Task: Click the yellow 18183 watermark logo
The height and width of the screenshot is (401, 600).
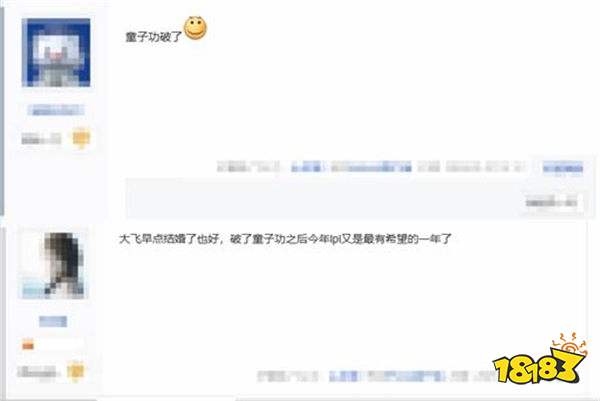Action: point(539,360)
